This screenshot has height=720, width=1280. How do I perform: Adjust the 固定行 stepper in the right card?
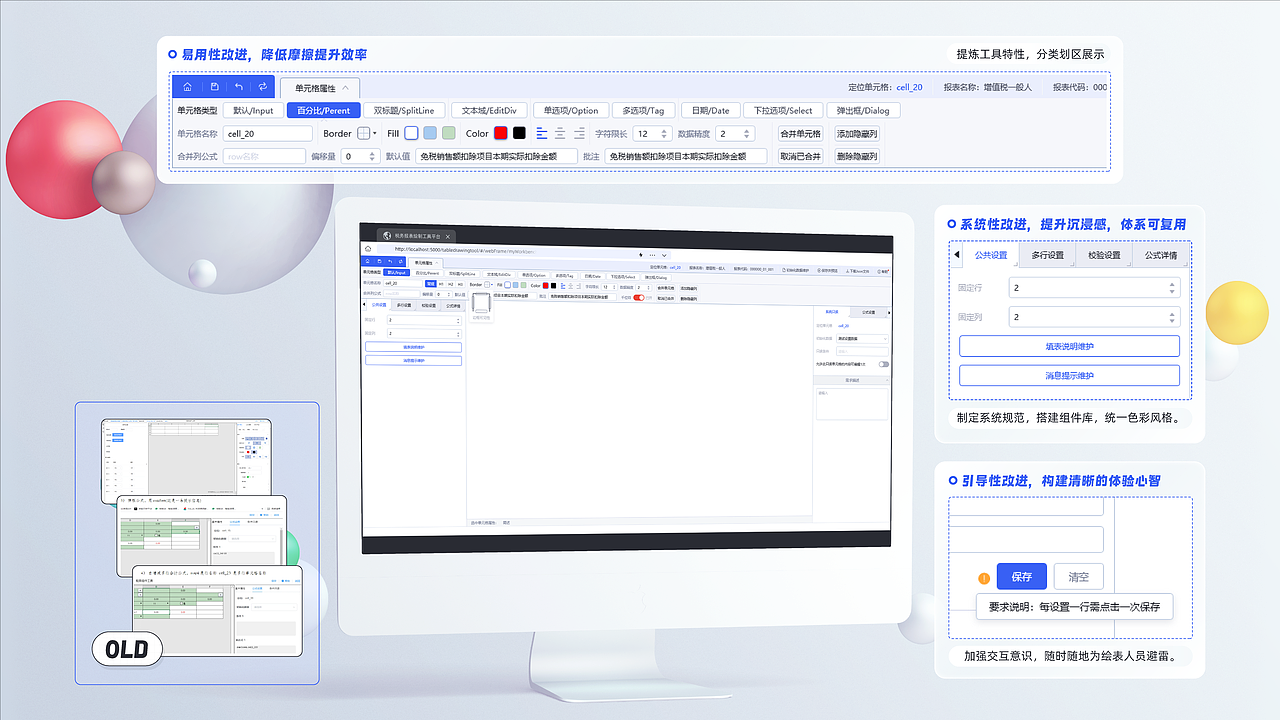pyautogui.click(x=1094, y=288)
